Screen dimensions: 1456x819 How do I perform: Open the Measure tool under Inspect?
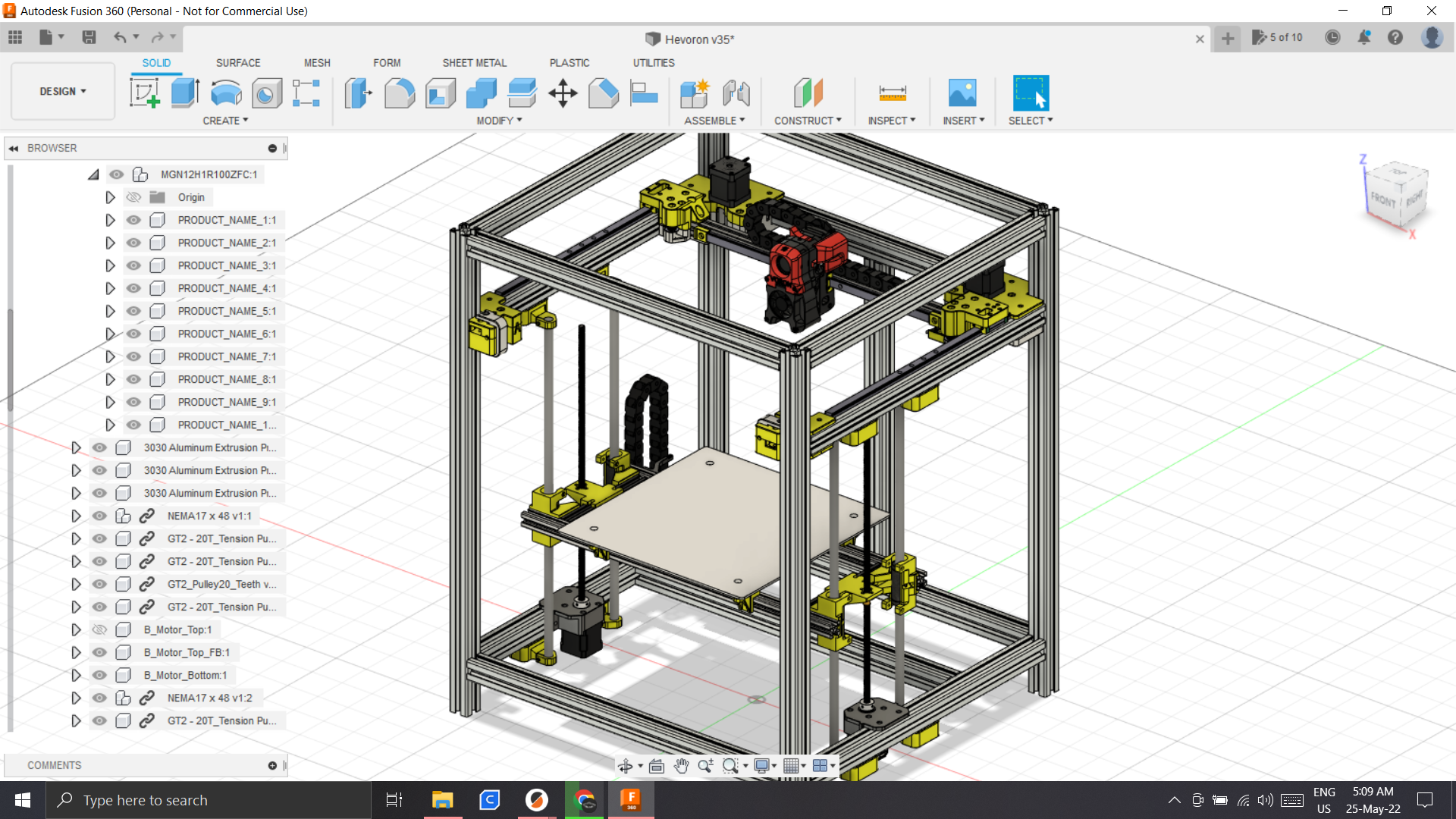click(x=893, y=93)
